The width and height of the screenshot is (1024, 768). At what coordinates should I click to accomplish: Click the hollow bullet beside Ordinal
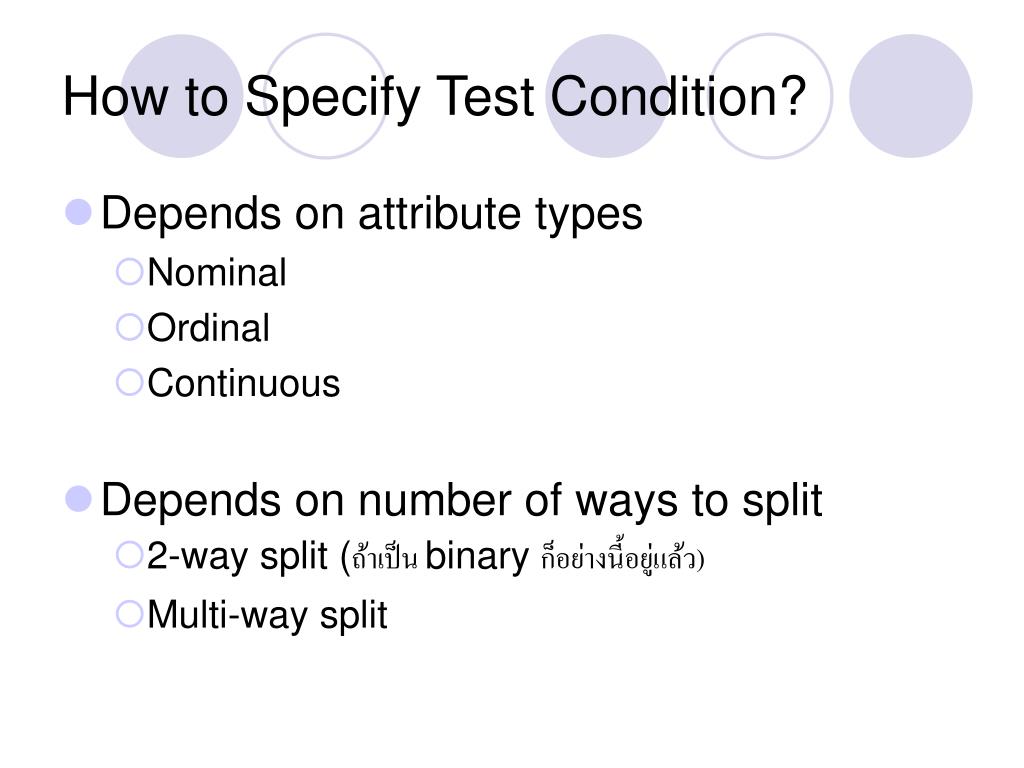point(129,327)
